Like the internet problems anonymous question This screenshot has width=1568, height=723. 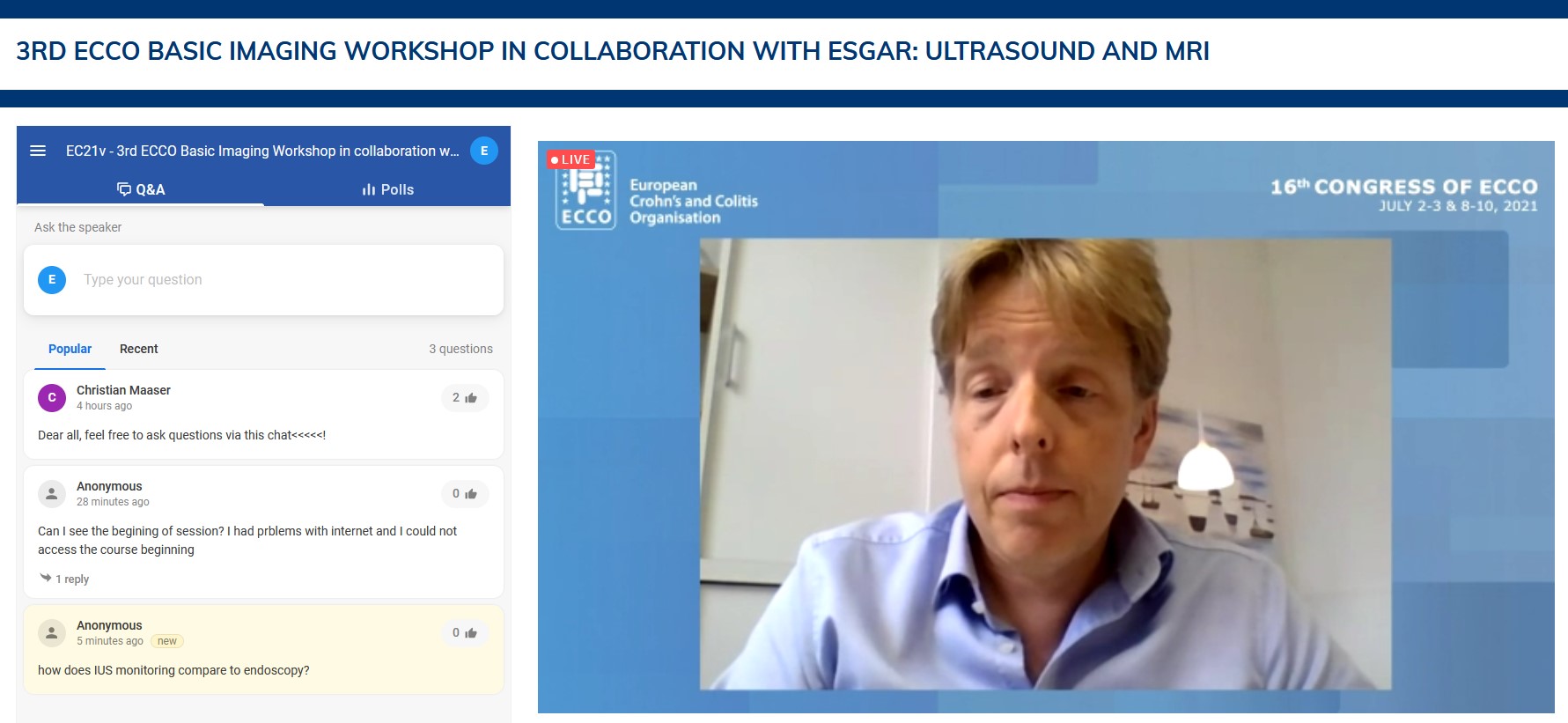coord(465,494)
